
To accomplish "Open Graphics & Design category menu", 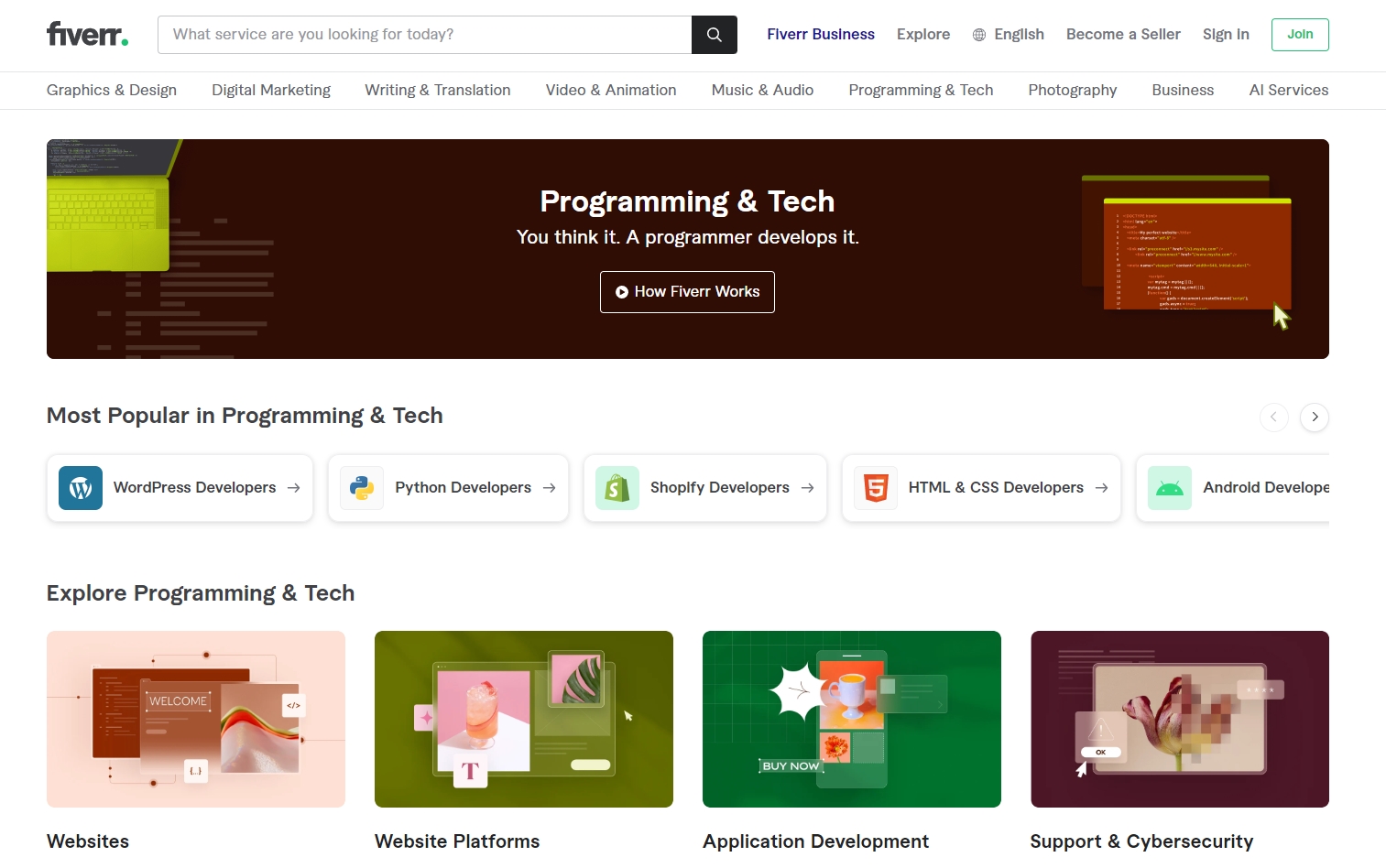I will pos(112,90).
